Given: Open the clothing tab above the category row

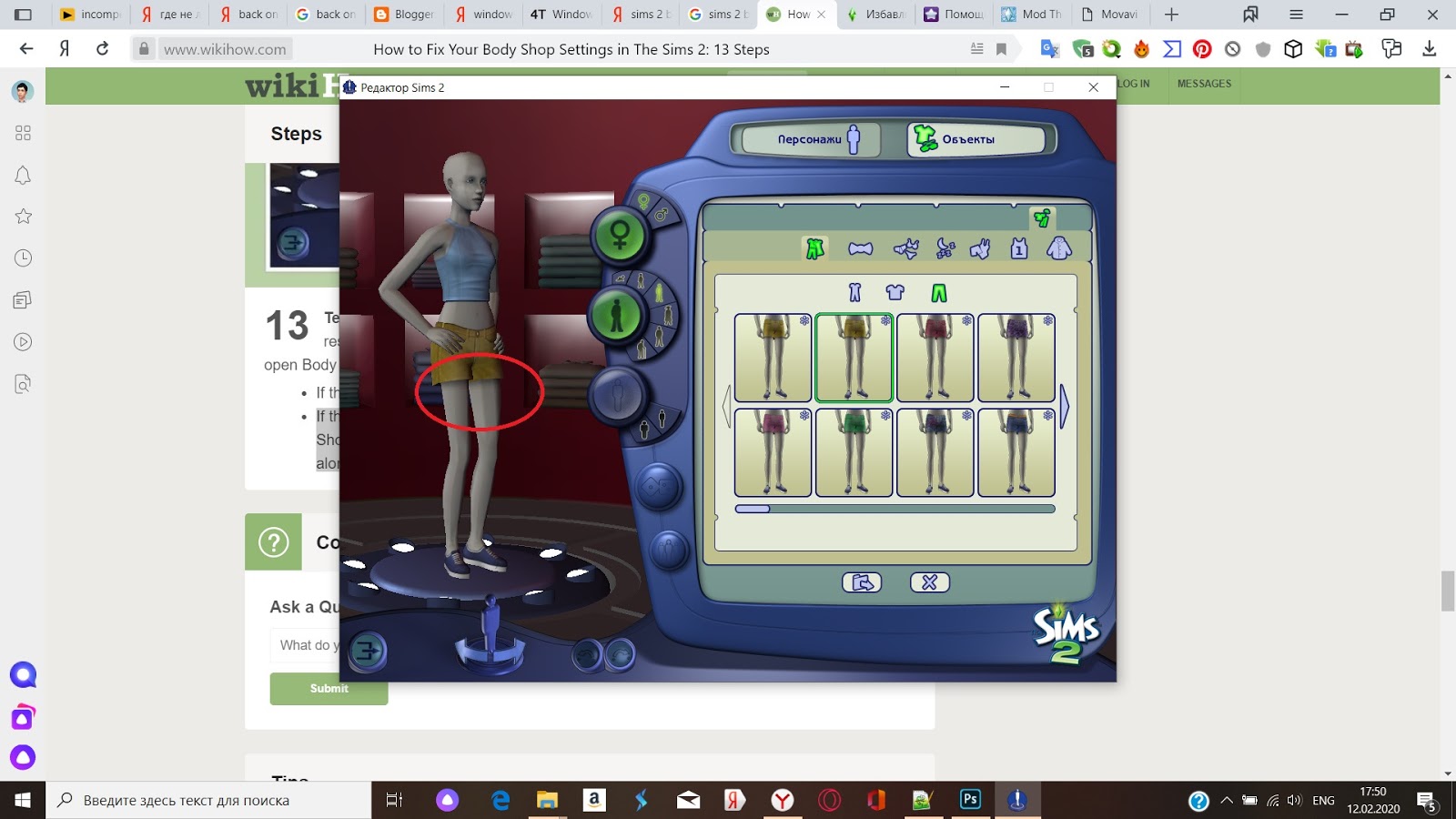Looking at the screenshot, I should [x=1042, y=217].
